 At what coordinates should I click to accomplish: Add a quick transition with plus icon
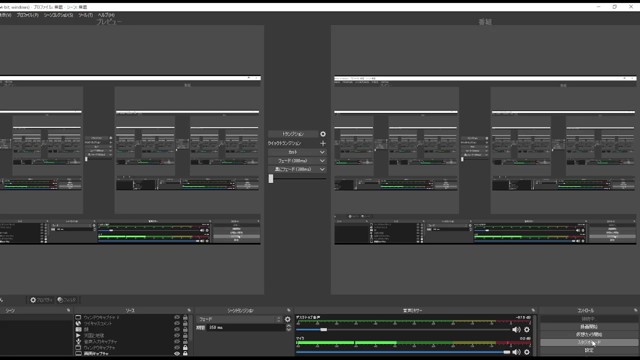tap(323, 143)
